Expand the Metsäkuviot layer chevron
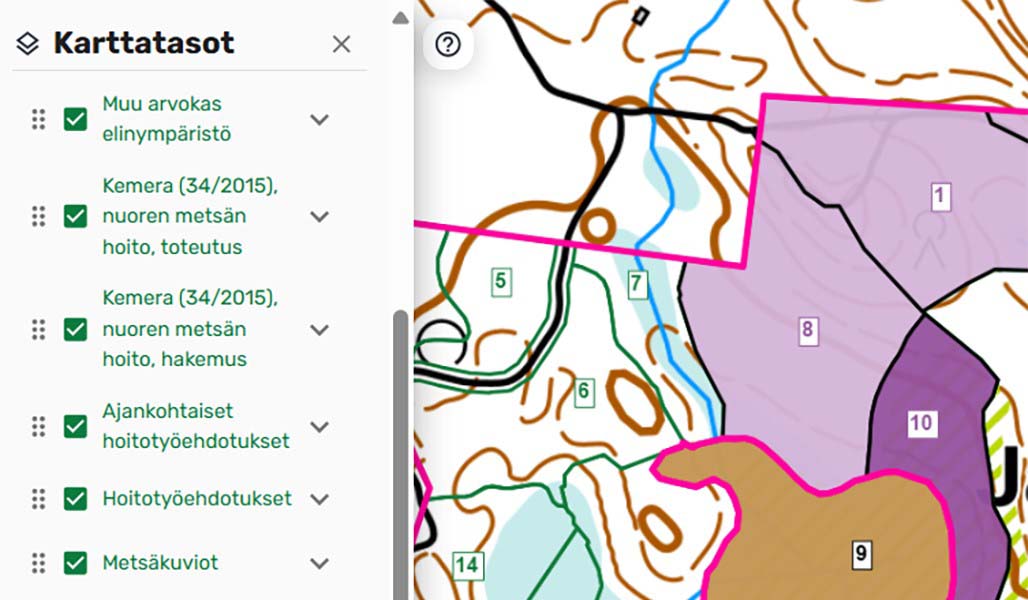The height and width of the screenshot is (600, 1028). (319, 563)
